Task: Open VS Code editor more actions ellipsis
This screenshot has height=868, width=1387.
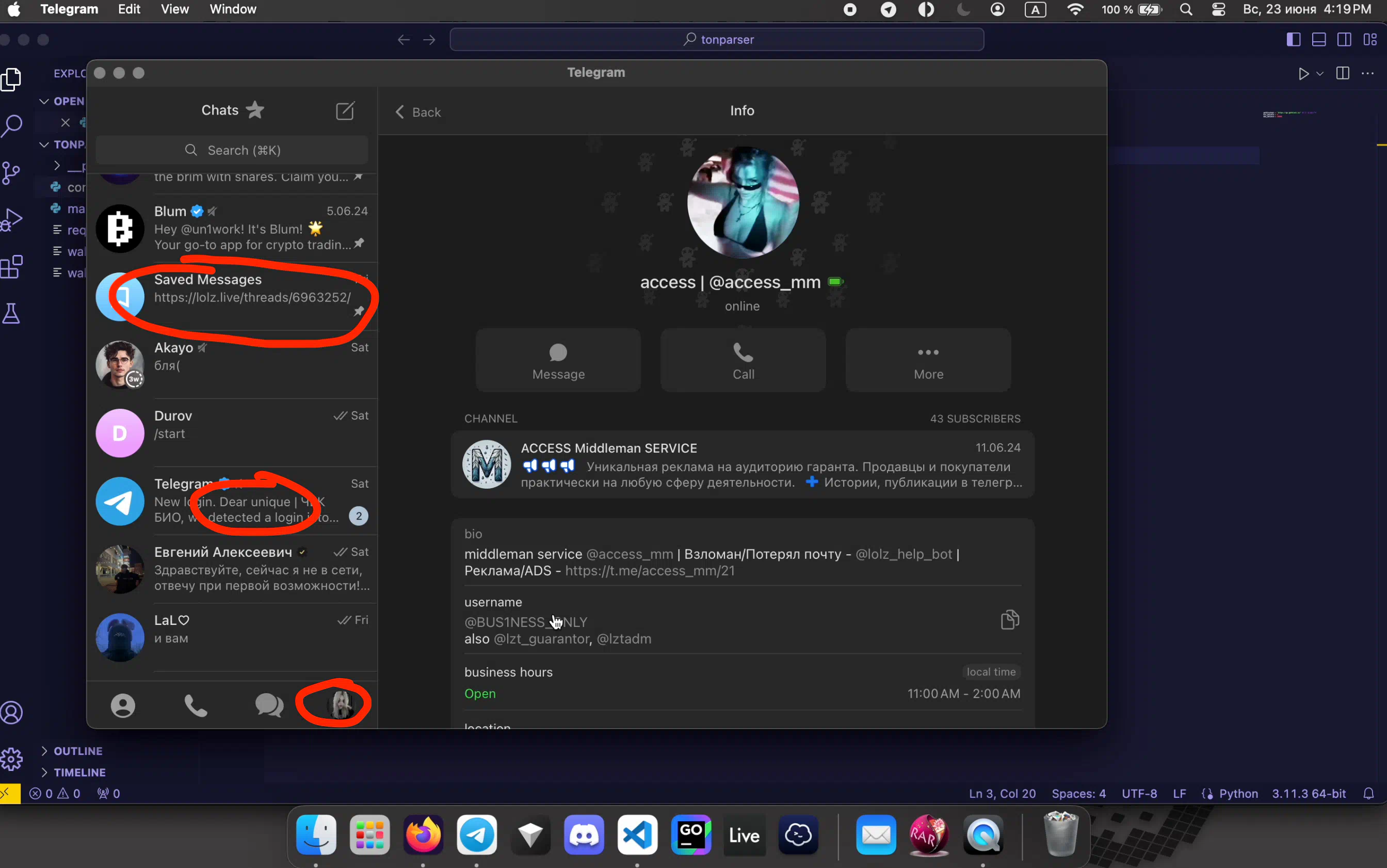Action: coord(1367,73)
